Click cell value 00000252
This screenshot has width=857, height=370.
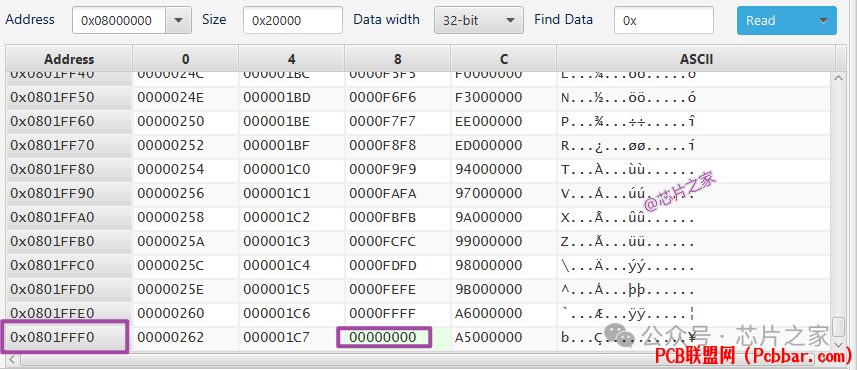tap(171, 145)
